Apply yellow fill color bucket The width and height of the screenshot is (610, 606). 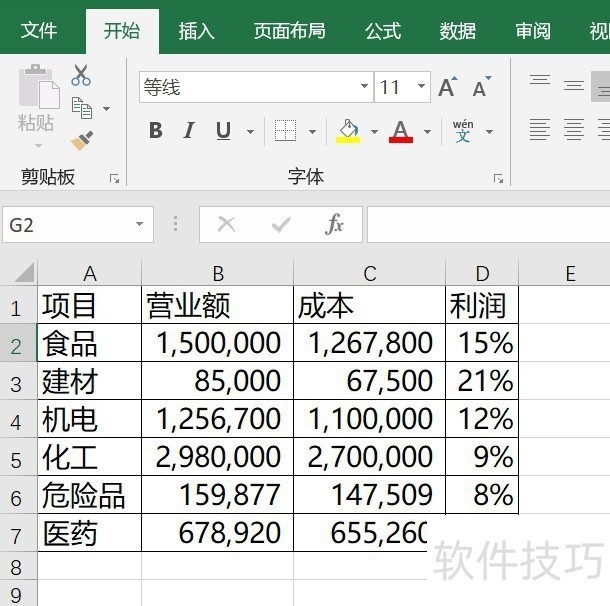[348, 131]
